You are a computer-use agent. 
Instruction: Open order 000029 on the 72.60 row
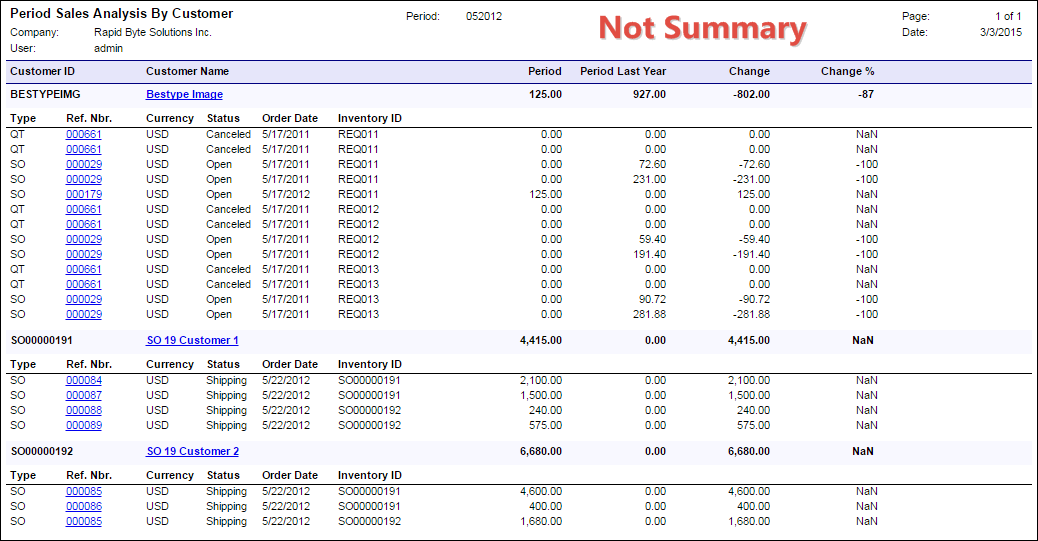coord(83,165)
